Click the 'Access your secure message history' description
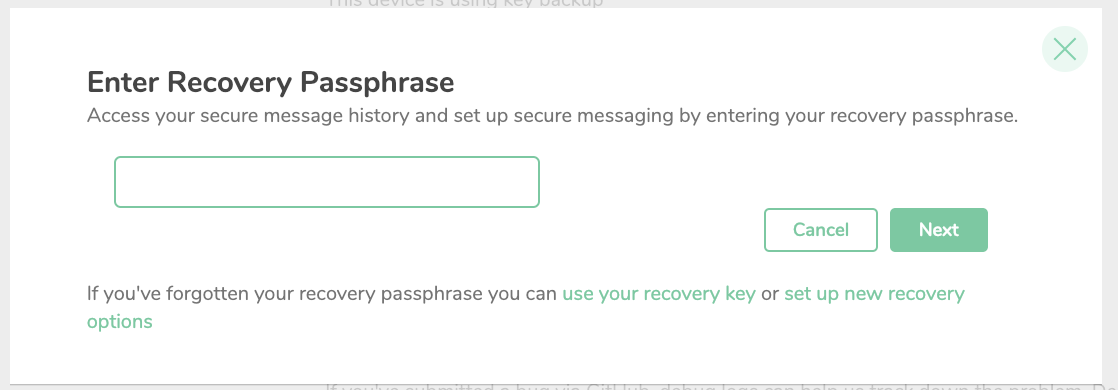 pyautogui.click(x=552, y=116)
